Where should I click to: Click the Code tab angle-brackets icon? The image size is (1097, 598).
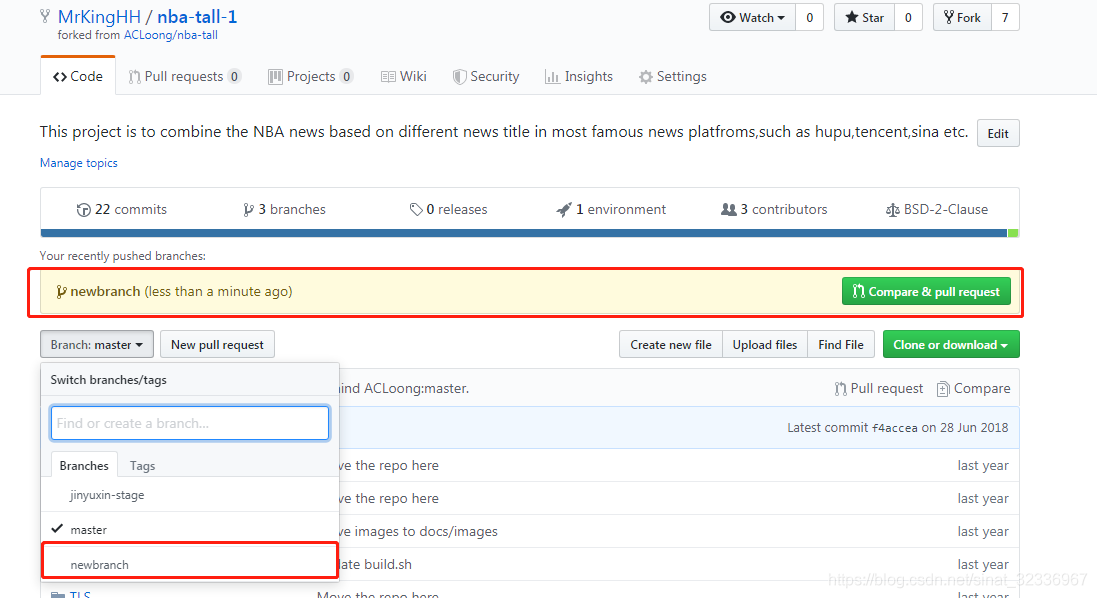[59, 77]
